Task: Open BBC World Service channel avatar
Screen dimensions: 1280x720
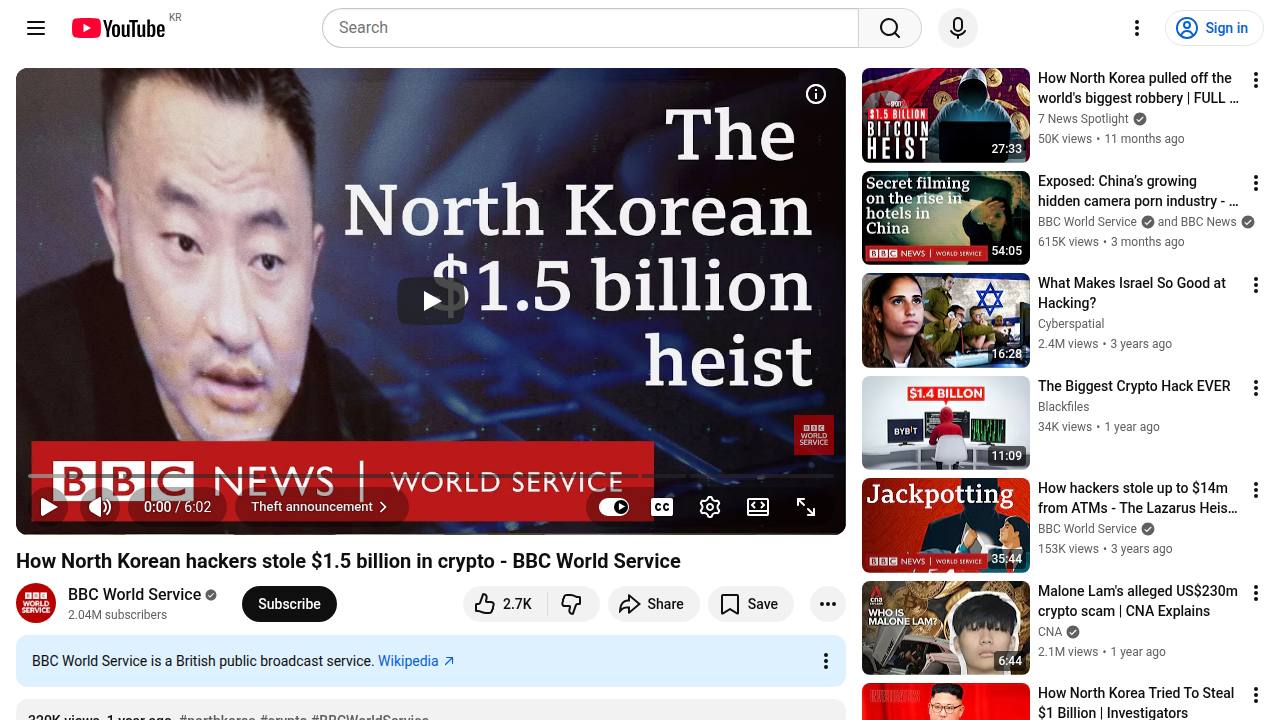Action: click(36, 603)
